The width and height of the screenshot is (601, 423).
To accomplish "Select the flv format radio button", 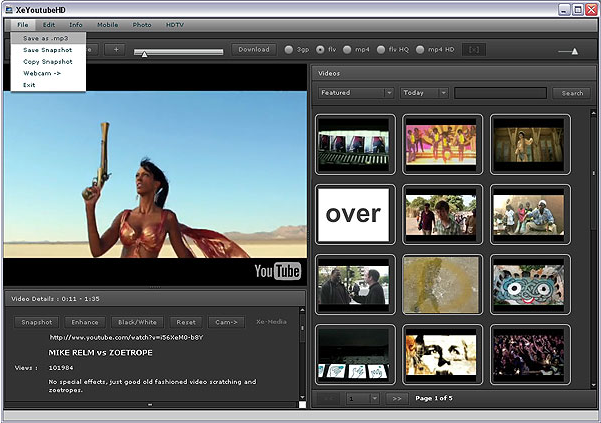I will click(x=320, y=50).
